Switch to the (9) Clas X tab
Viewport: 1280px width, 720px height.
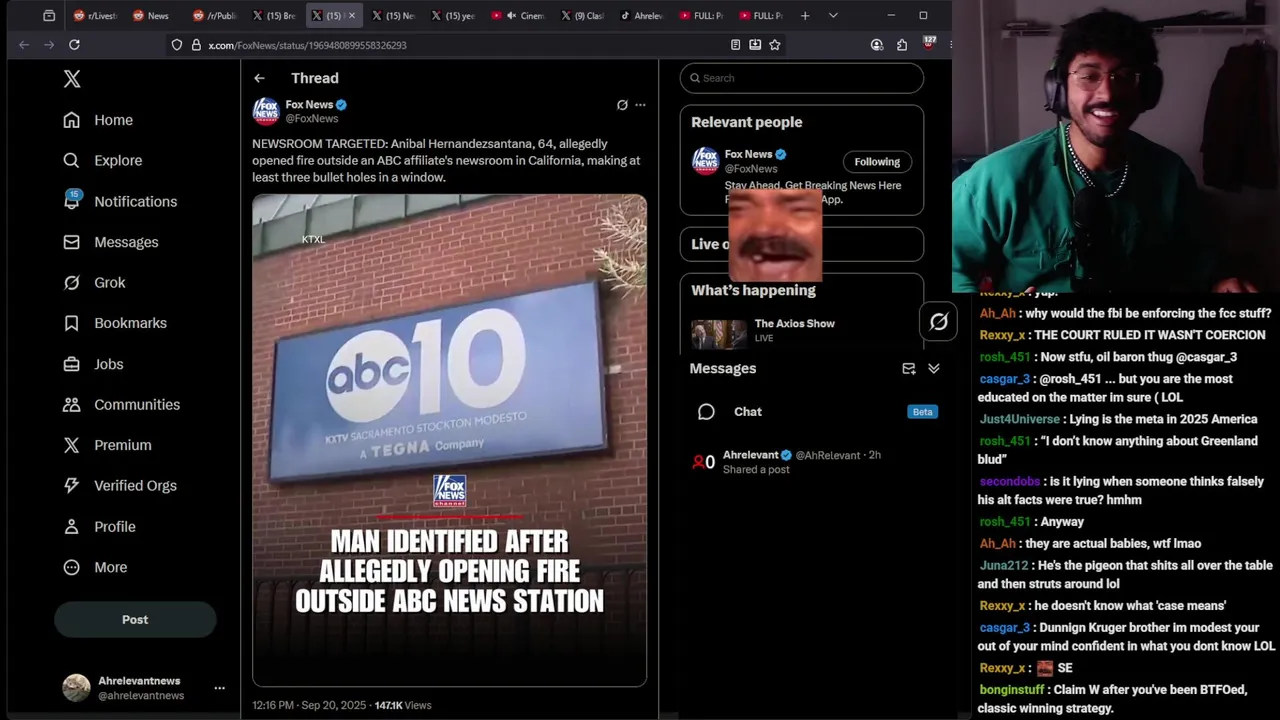(x=583, y=16)
